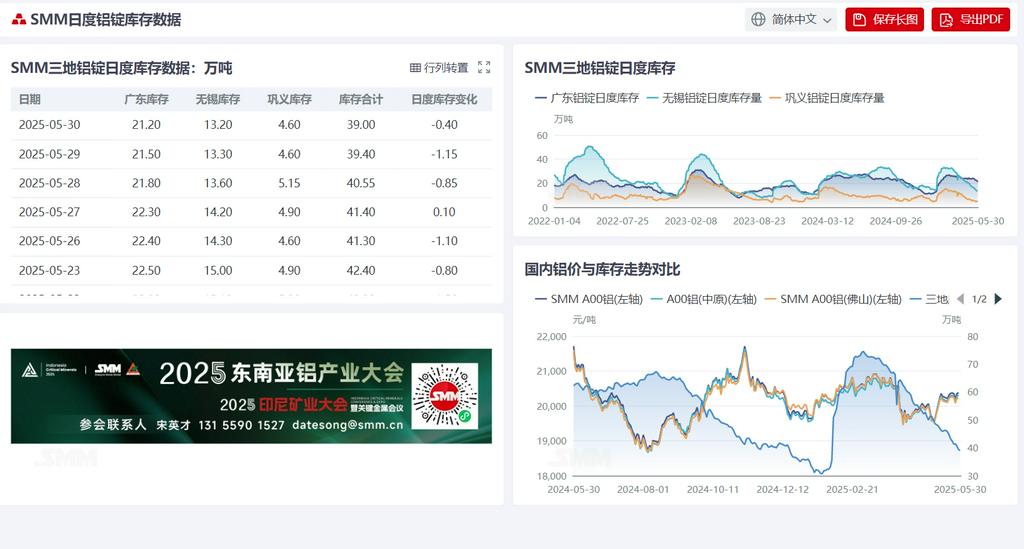
Task: Click the globe language icon
Action: tap(758, 20)
